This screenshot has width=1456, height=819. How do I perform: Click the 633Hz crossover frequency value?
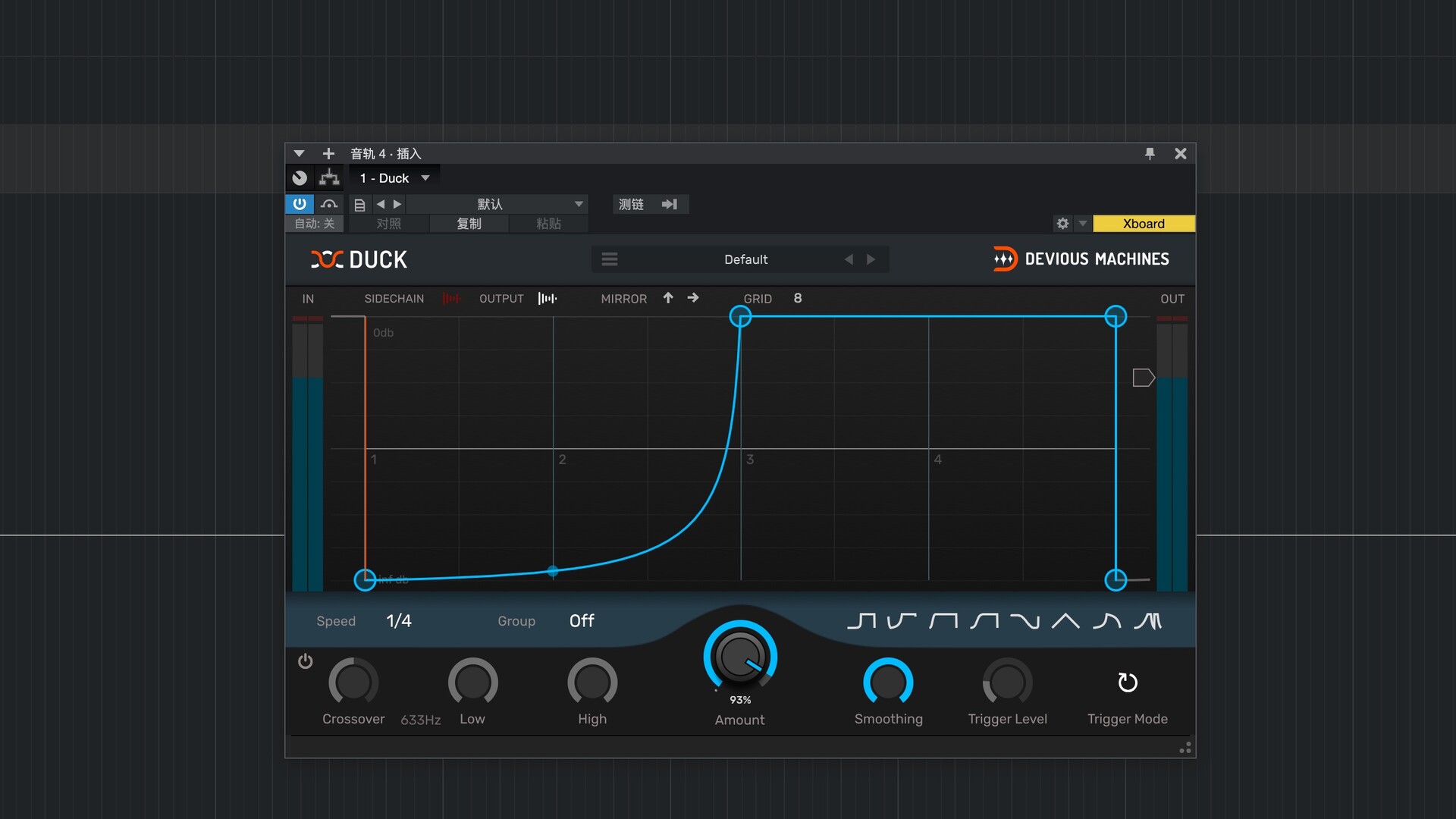[421, 720]
